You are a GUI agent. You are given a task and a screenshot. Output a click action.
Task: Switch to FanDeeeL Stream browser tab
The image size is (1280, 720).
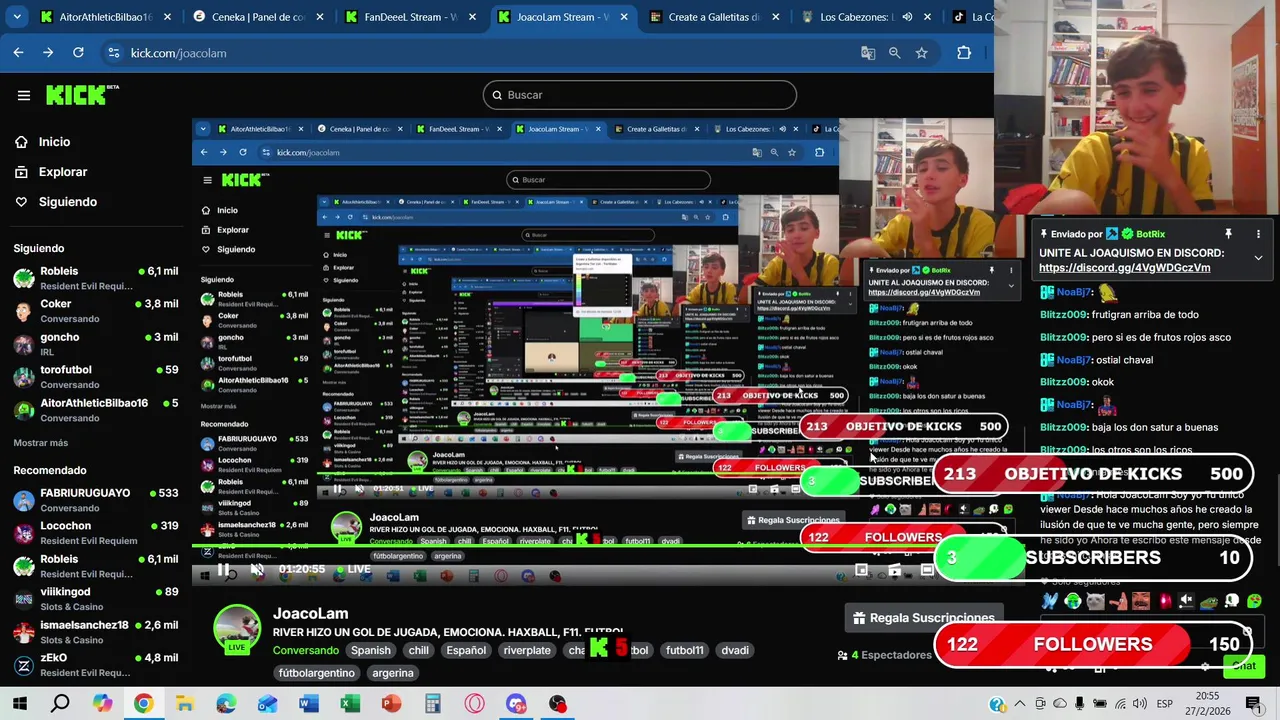tap(410, 17)
